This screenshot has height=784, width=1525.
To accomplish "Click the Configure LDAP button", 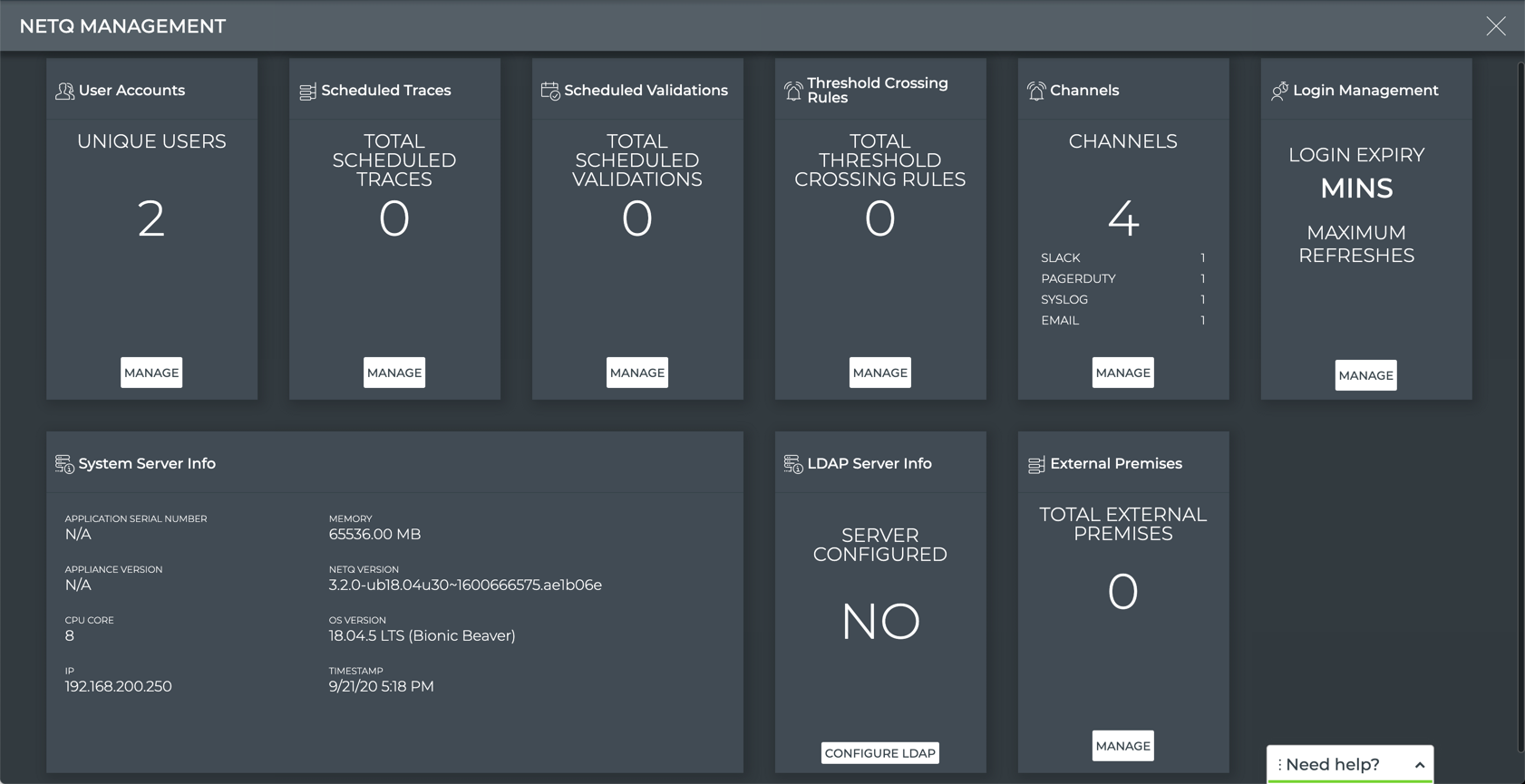I will pyautogui.click(x=880, y=753).
